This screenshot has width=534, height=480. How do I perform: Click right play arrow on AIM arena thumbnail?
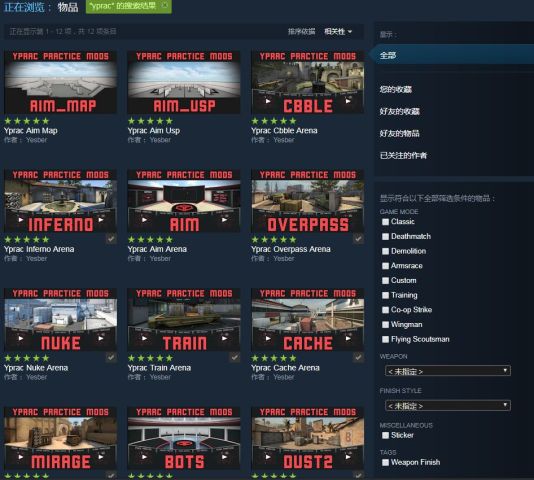click(x=224, y=220)
